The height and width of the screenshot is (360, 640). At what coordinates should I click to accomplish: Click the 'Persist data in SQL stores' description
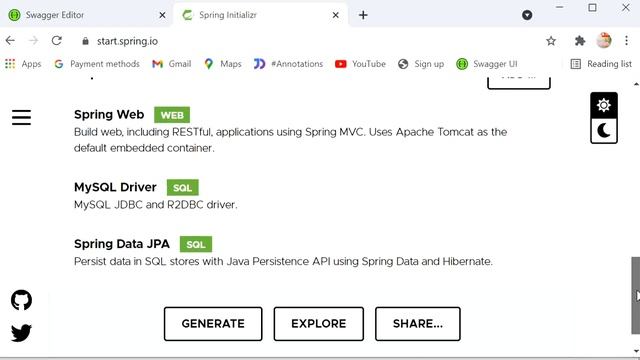point(283,261)
